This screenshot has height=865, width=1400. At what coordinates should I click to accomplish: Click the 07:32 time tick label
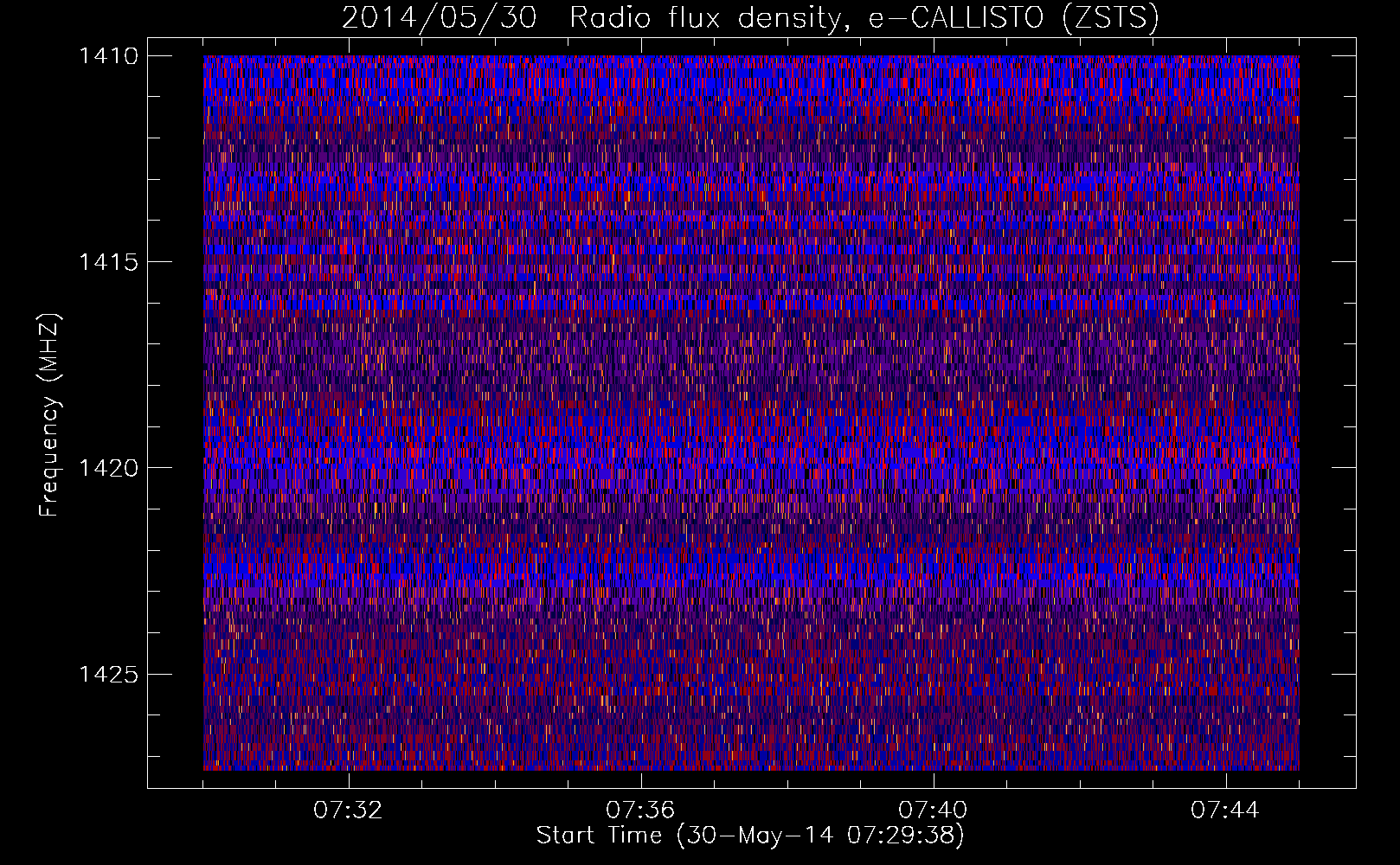point(348,811)
